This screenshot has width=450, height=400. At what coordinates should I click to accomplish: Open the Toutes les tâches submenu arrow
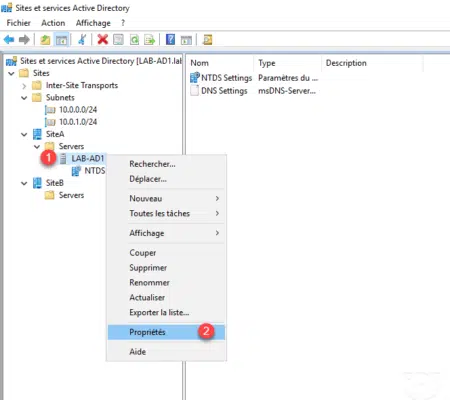(x=217, y=213)
